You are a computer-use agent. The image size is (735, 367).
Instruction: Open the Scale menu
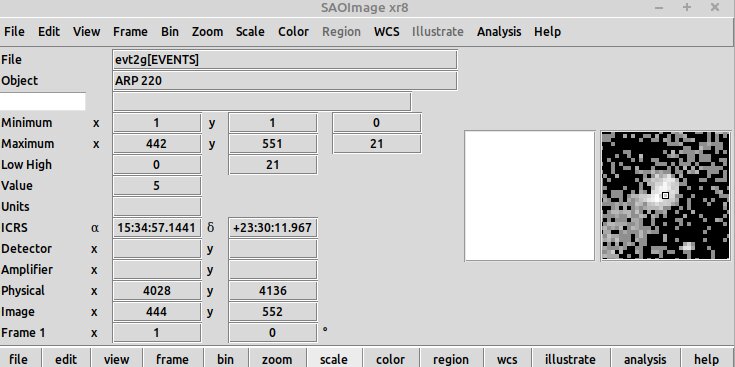250,32
